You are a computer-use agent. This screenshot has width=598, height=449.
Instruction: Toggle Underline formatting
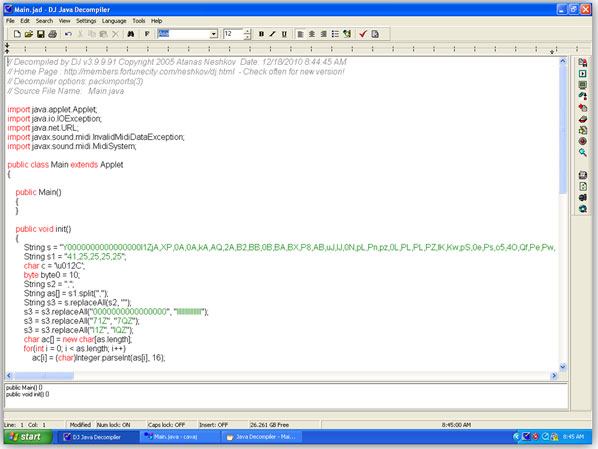[x=284, y=34]
